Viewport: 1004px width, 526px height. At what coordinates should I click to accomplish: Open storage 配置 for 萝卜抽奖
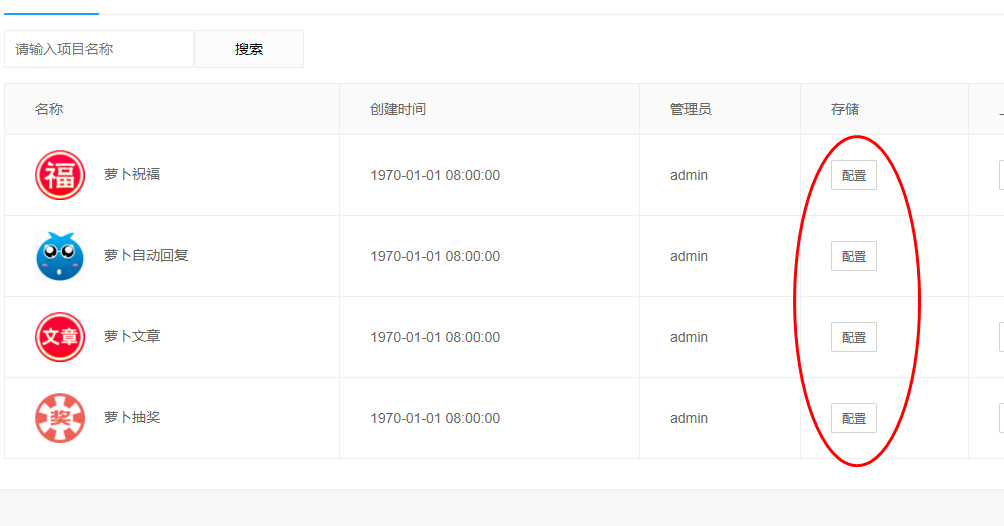click(x=854, y=418)
